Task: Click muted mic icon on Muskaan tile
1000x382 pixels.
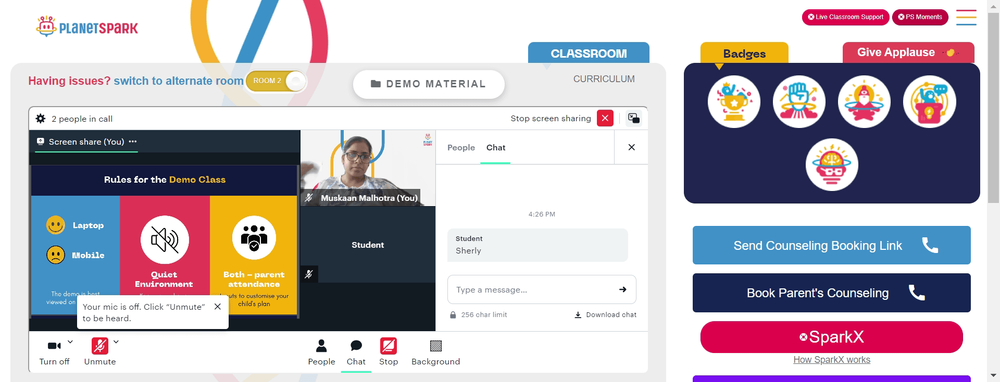Action: coord(309,198)
